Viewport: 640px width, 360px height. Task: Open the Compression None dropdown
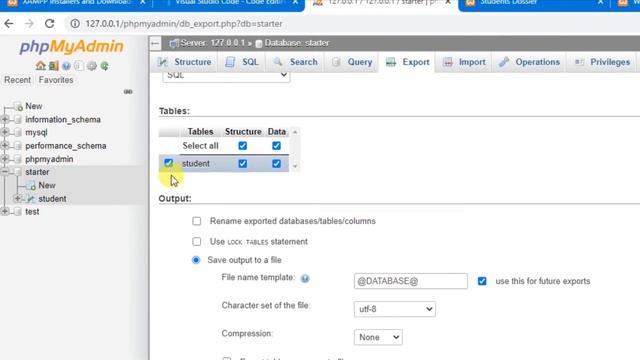[378, 337]
